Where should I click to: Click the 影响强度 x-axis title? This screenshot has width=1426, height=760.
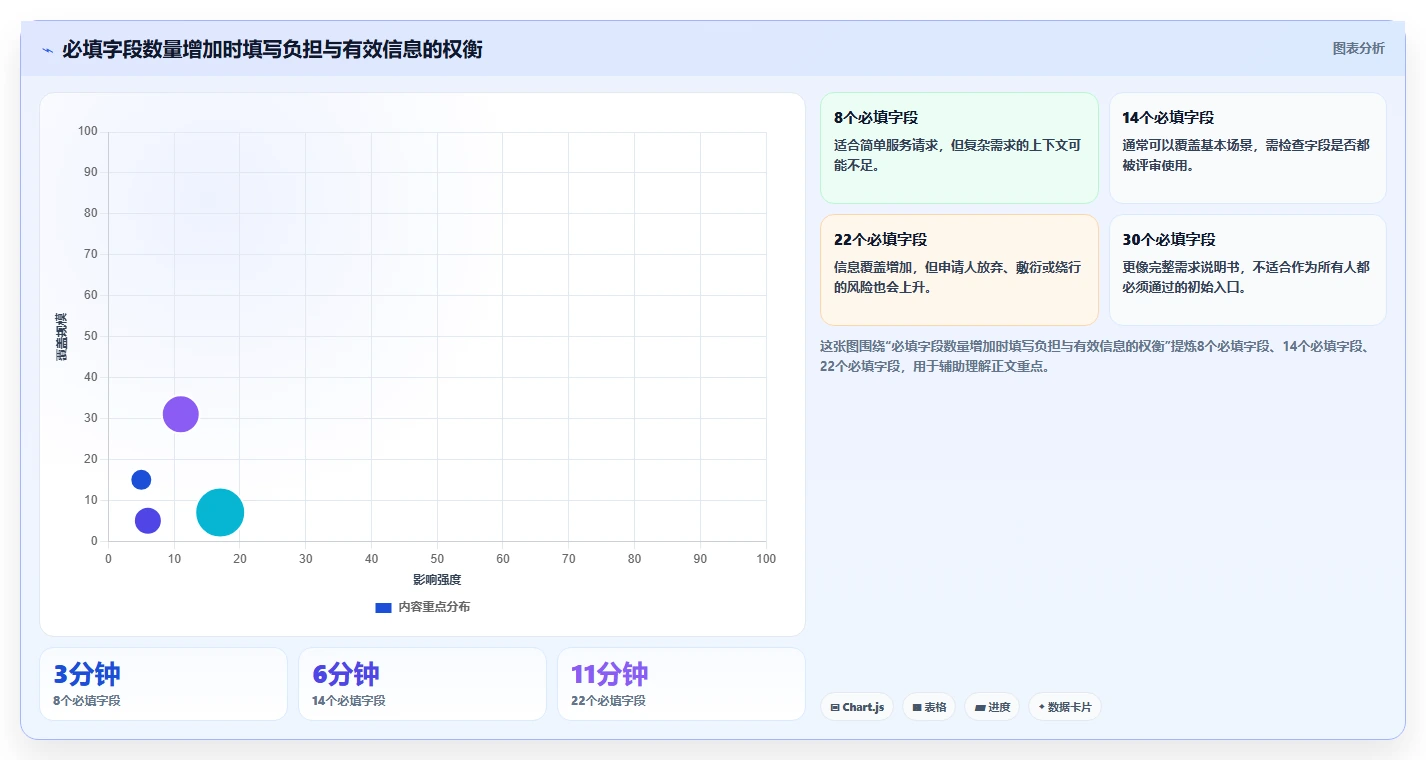(437, 580)
